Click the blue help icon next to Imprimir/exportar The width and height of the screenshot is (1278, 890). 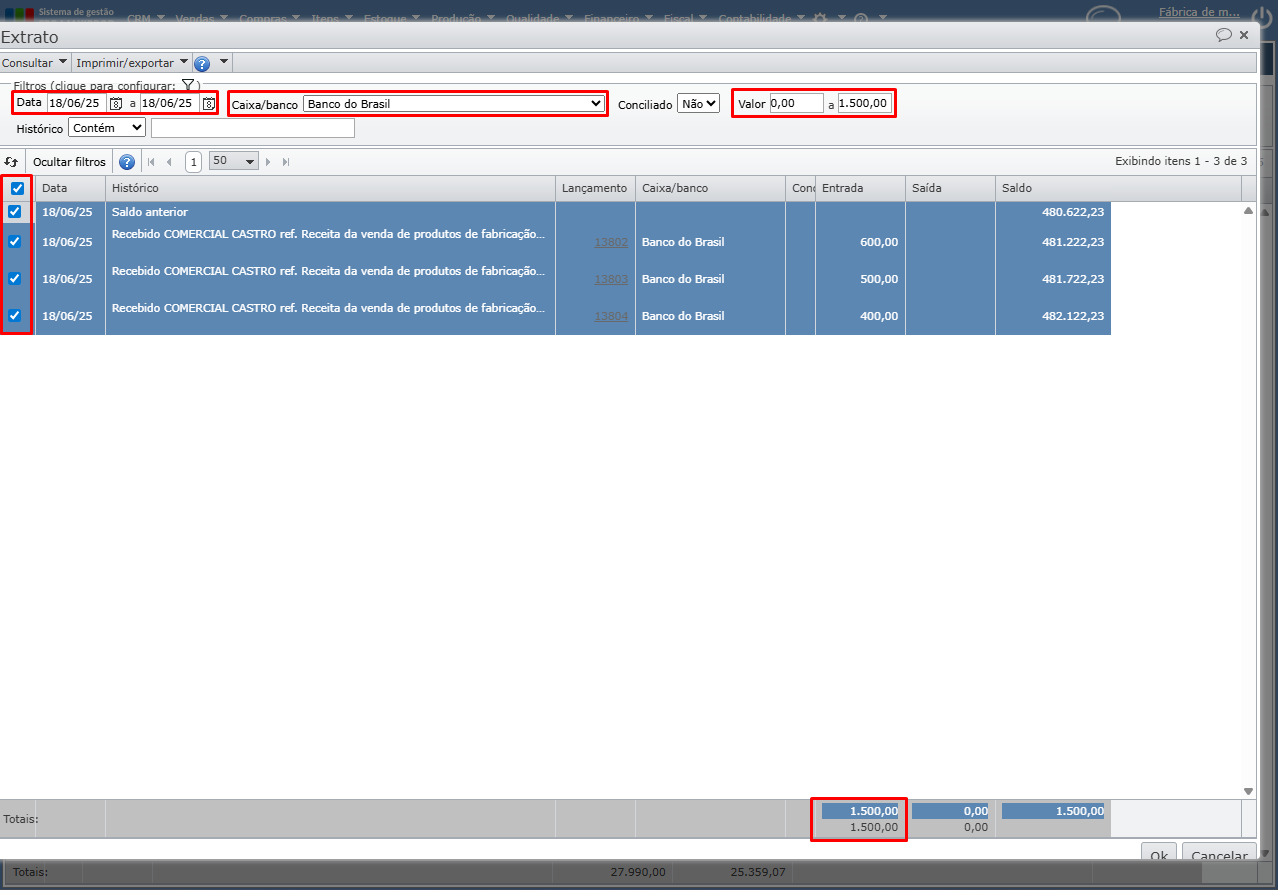click(x=202, y=63)
